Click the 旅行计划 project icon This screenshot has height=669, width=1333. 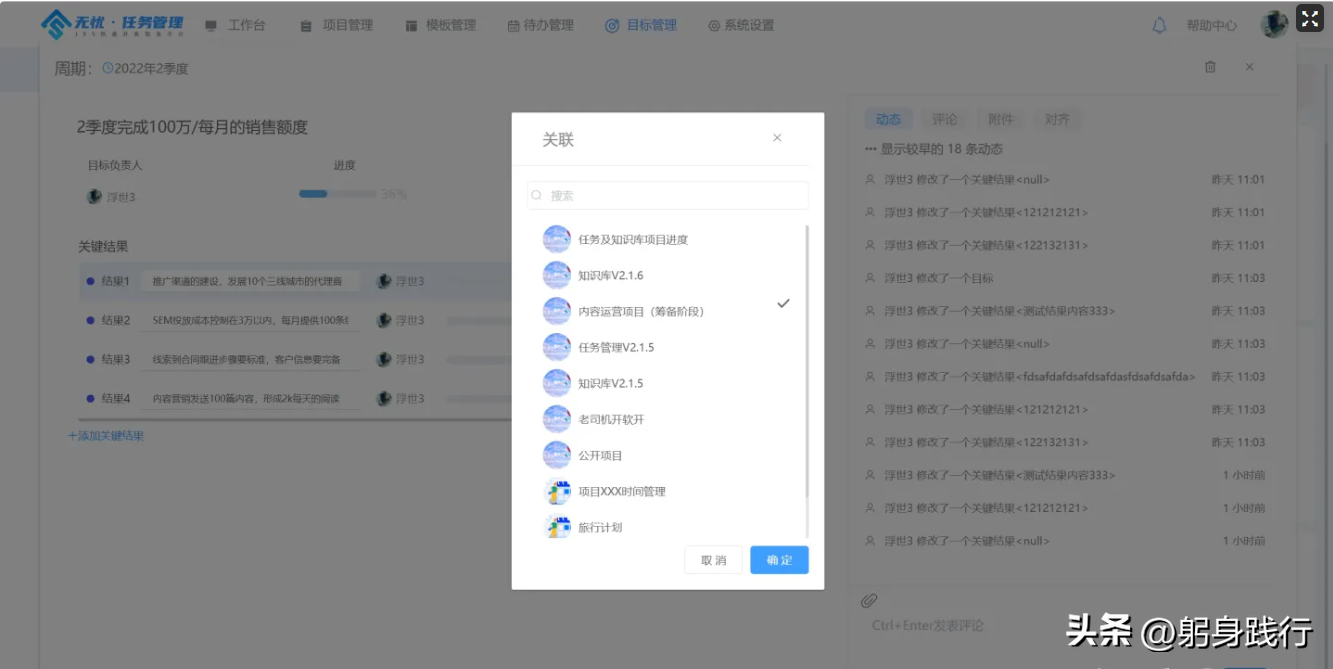coord(557,527)
